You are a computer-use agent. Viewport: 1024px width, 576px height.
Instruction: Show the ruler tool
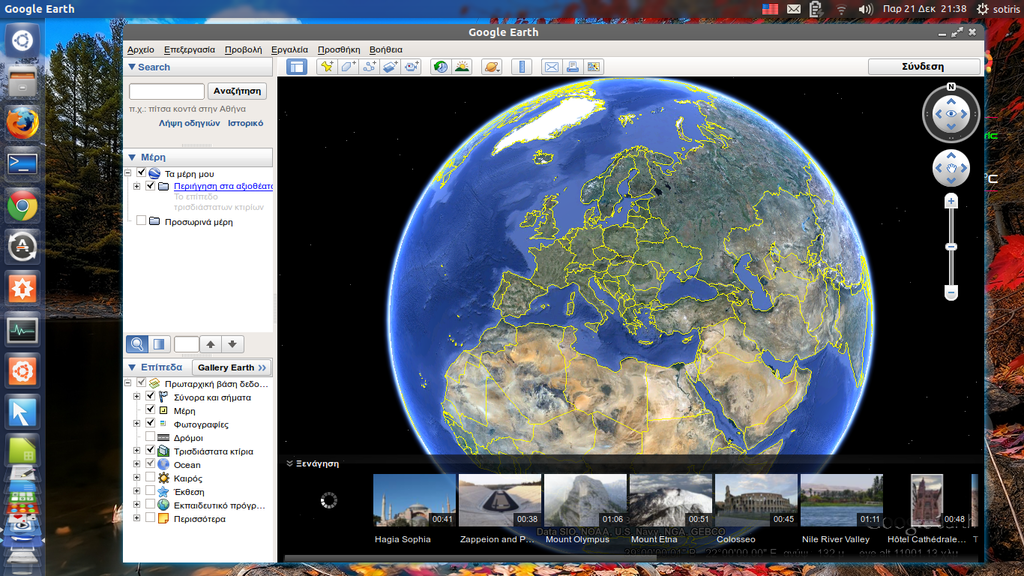(x=521, y=67)
